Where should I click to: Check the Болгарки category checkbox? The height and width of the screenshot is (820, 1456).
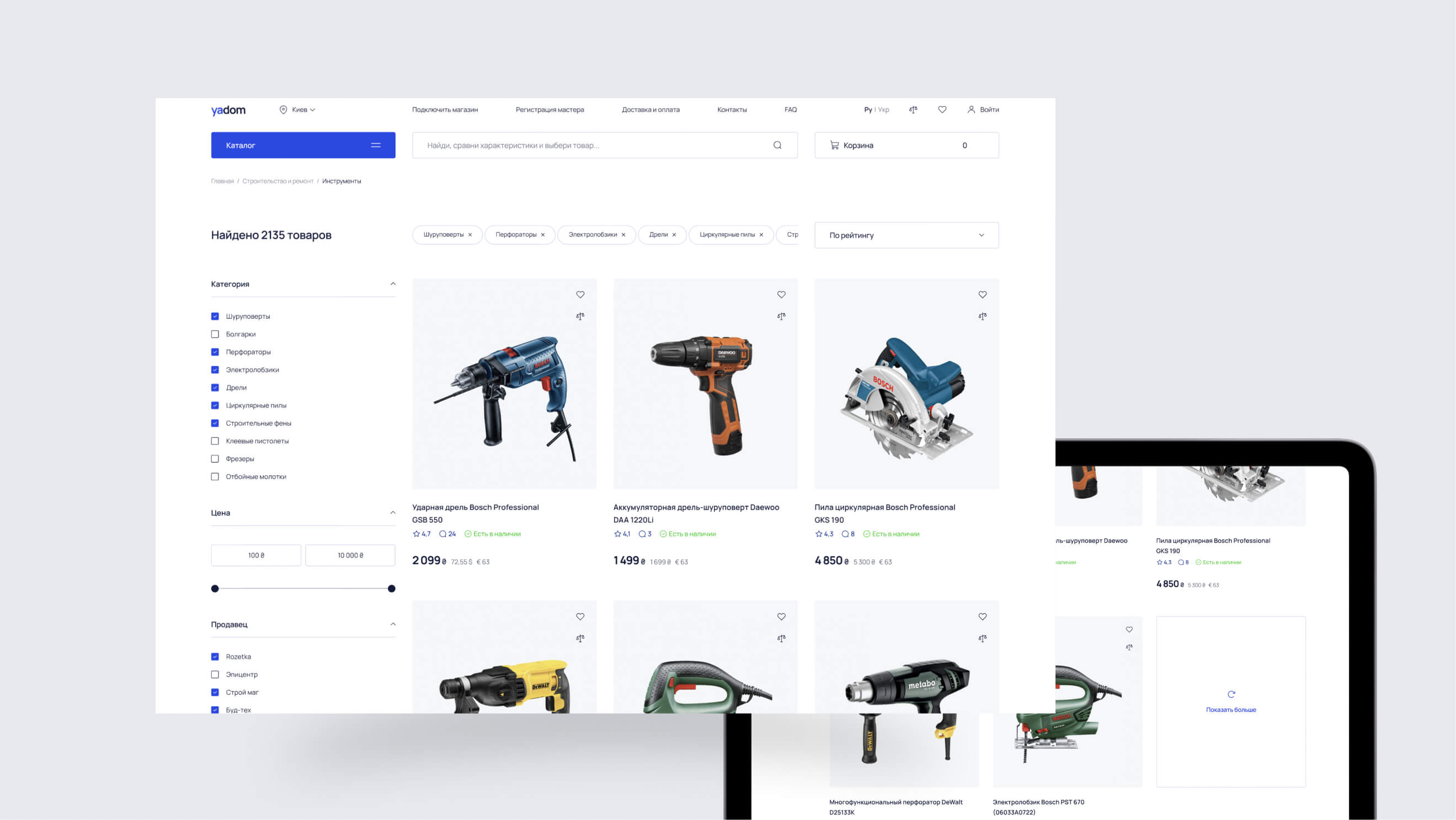click(x=215, y=334)
